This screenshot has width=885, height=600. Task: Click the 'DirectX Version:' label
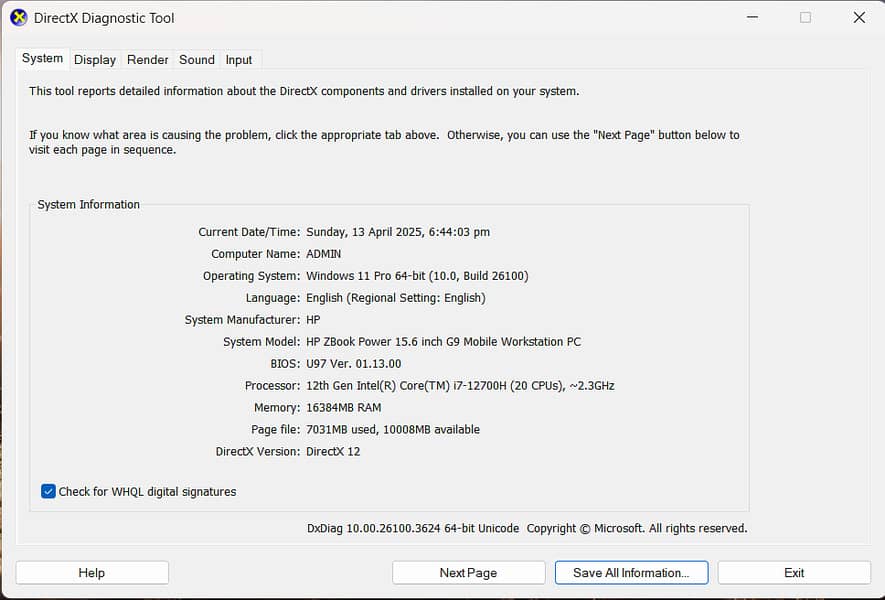(258, 452)
